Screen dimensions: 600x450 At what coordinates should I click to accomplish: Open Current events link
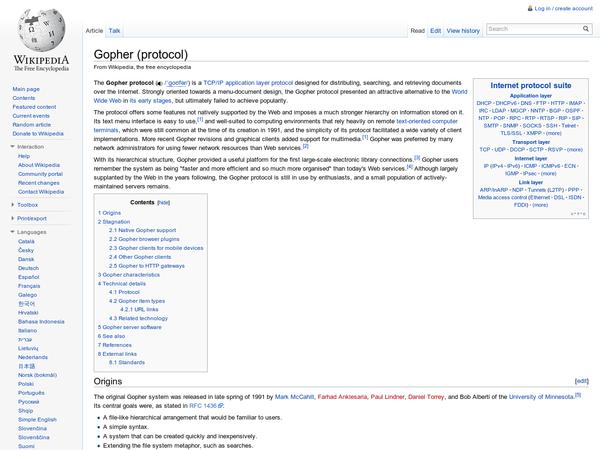pos(31,116)
